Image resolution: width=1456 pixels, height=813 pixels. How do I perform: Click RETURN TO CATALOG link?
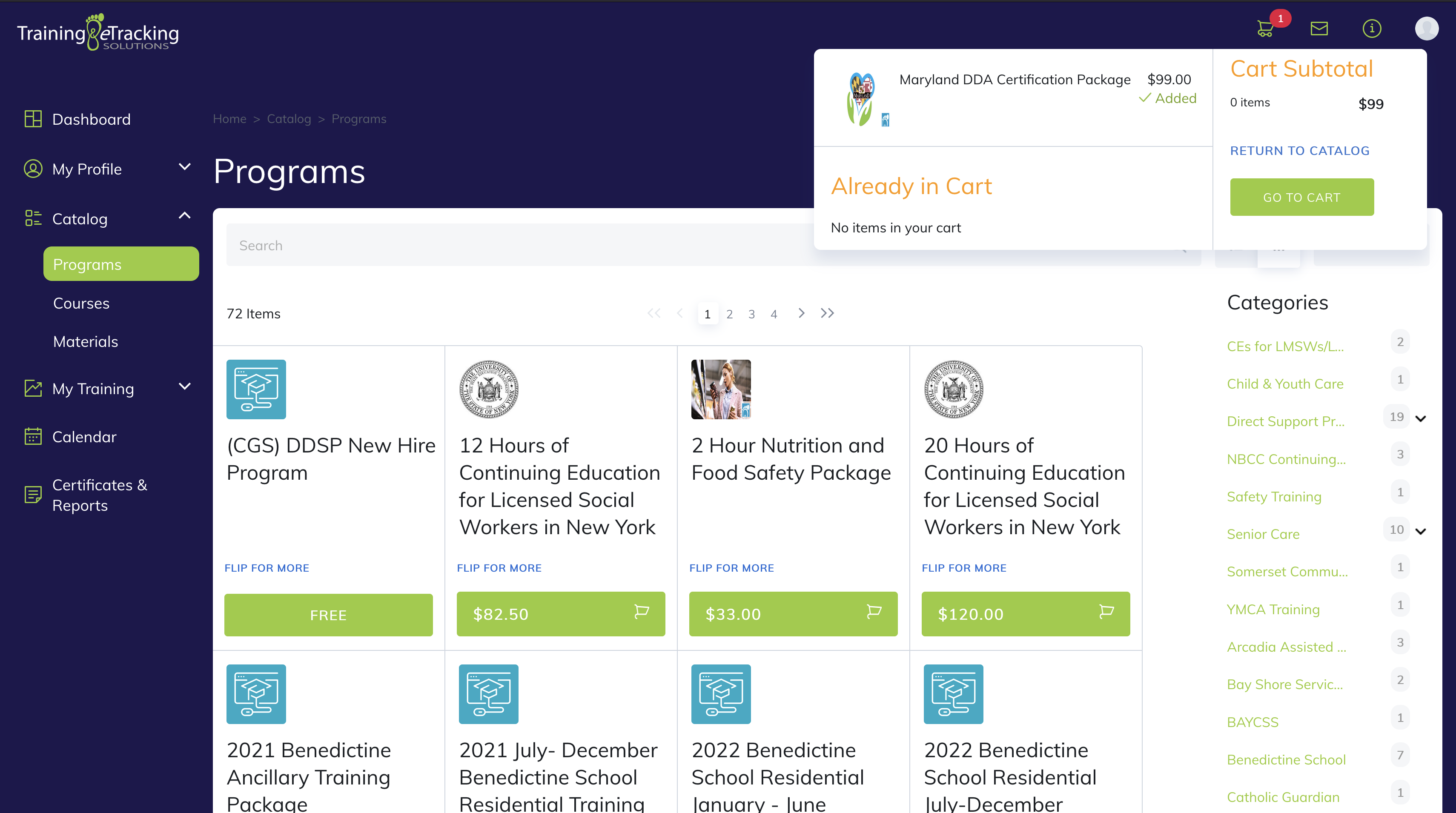click(1299, 151)
